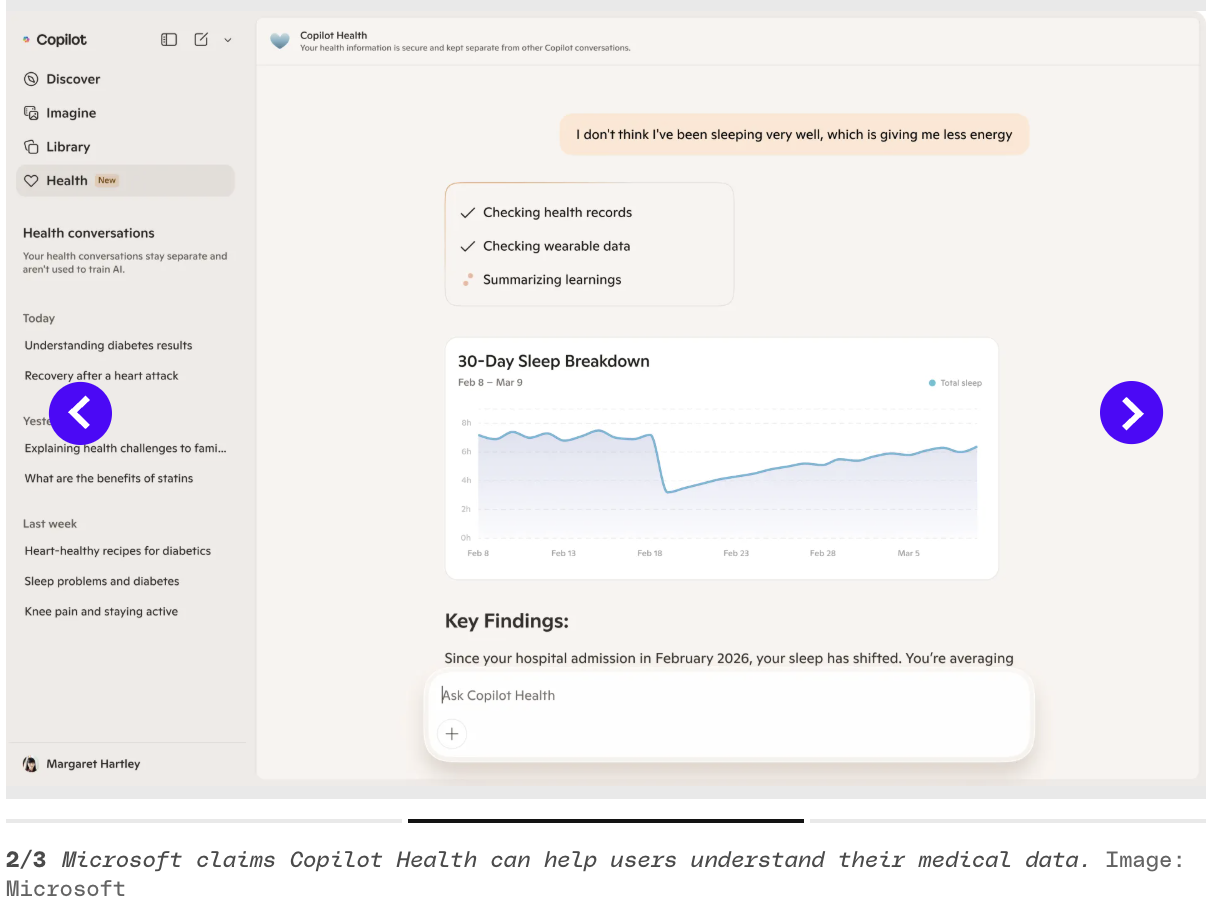Click Margaret Hartley profile avatar
Image resolution: width=1210 pixels, height=906 pixels.
(30, 764)
